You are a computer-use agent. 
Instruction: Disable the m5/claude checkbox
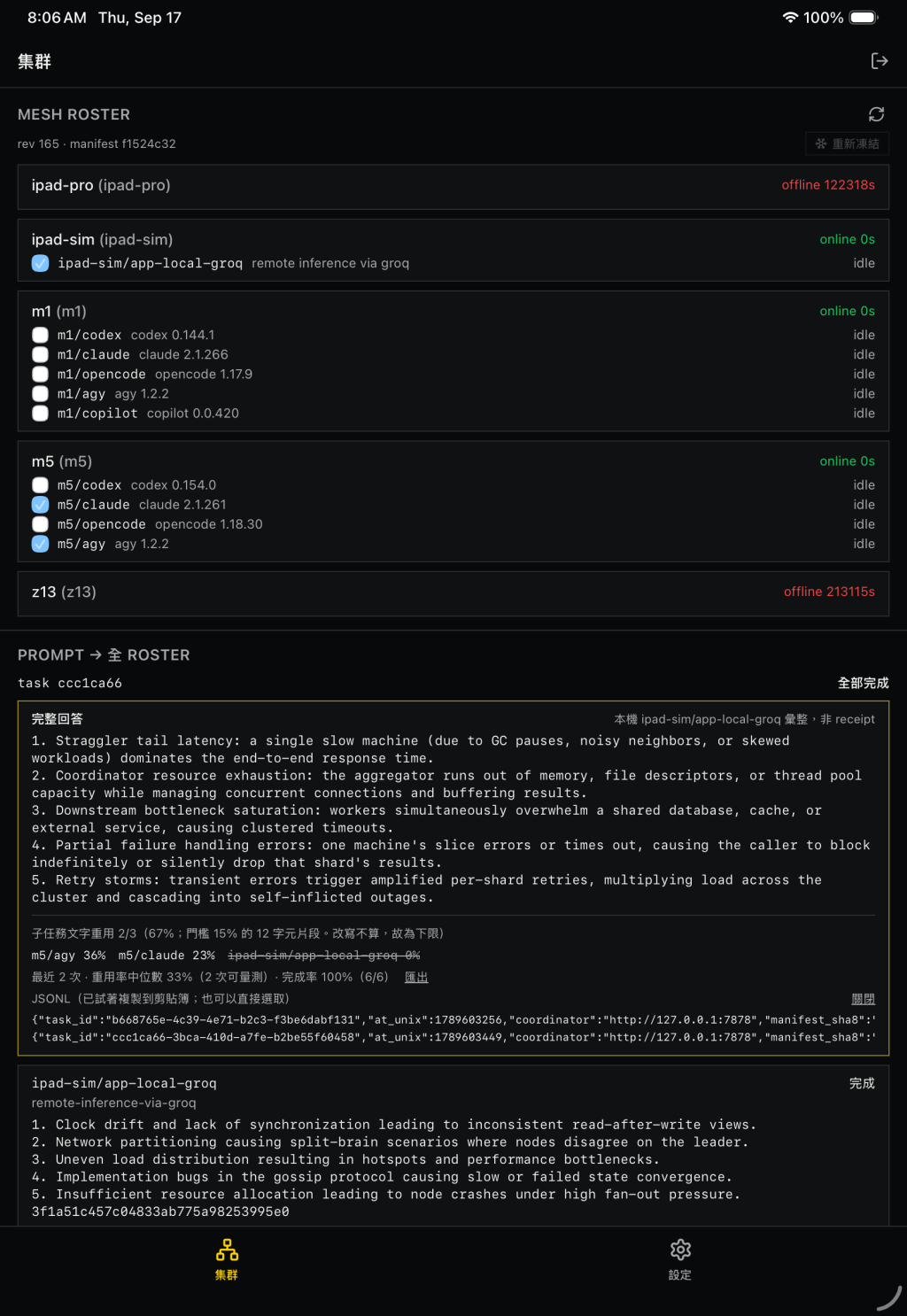pyautogui.click(x=40, y=505)
